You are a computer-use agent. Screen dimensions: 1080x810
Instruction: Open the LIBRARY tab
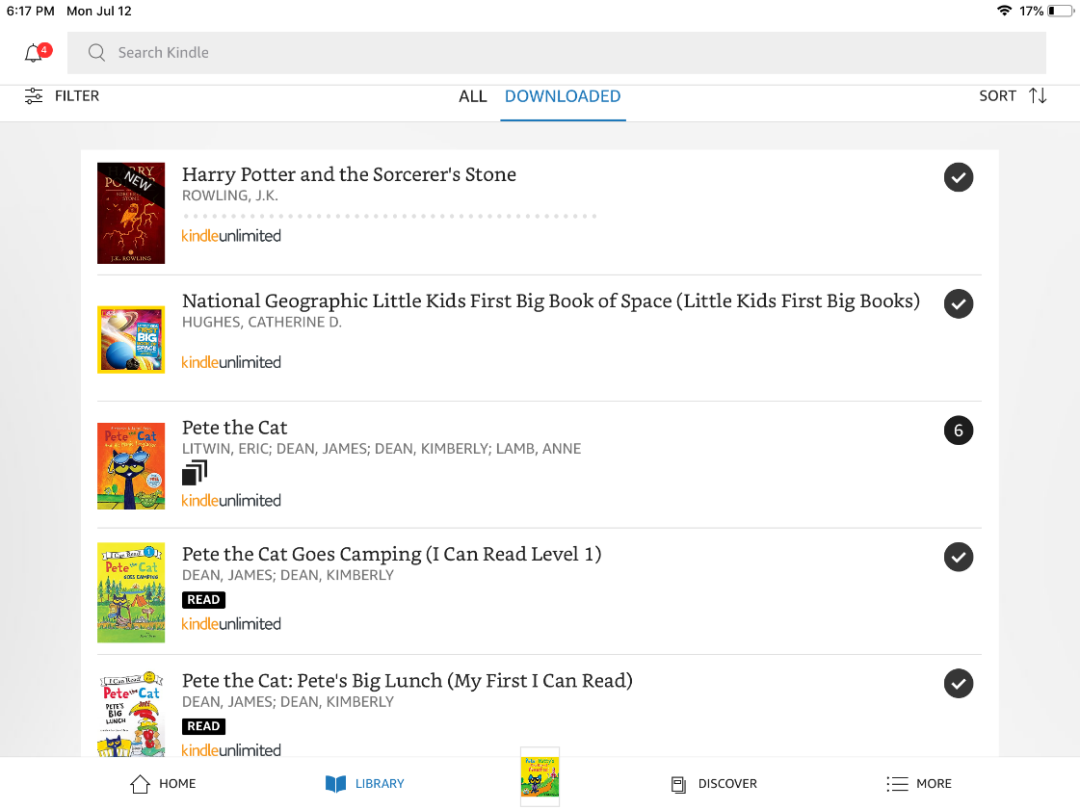pos(364,784)
